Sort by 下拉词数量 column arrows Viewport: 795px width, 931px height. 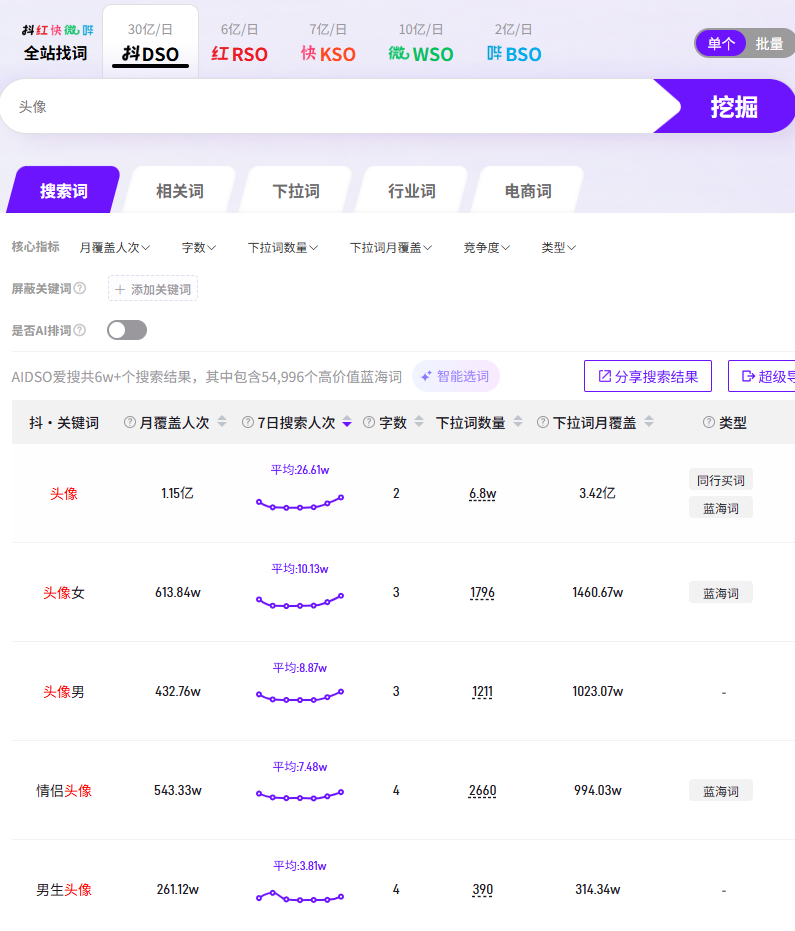tap(517, 423)
